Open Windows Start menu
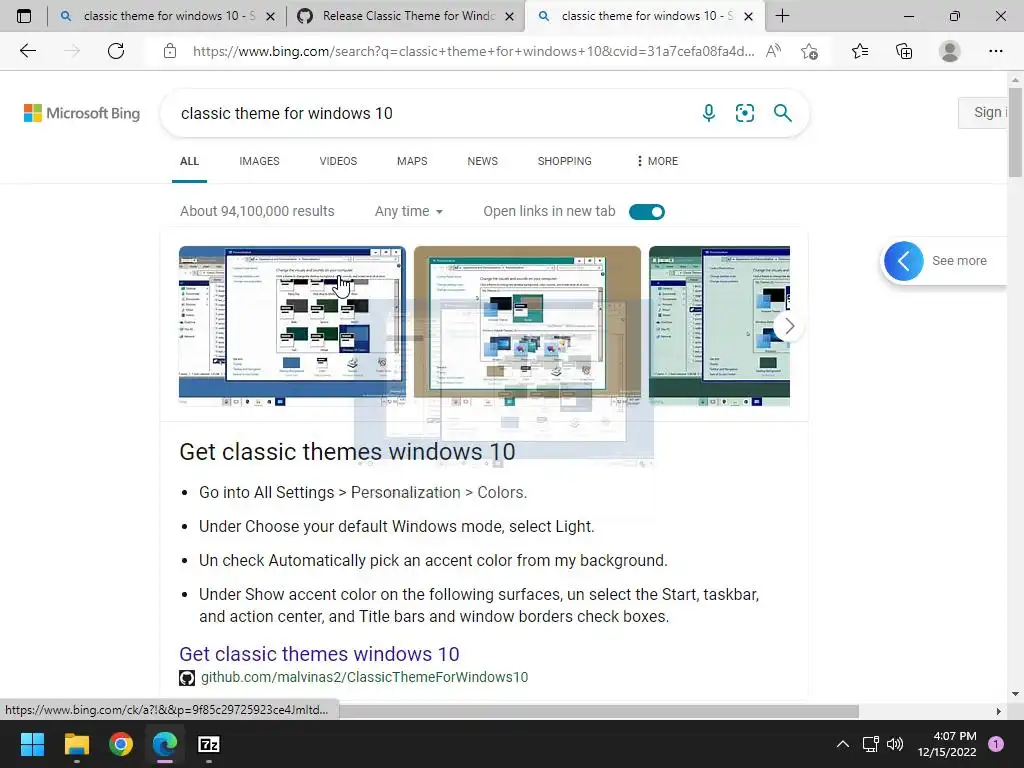The image size is (1024, 768). click(32, 744)
